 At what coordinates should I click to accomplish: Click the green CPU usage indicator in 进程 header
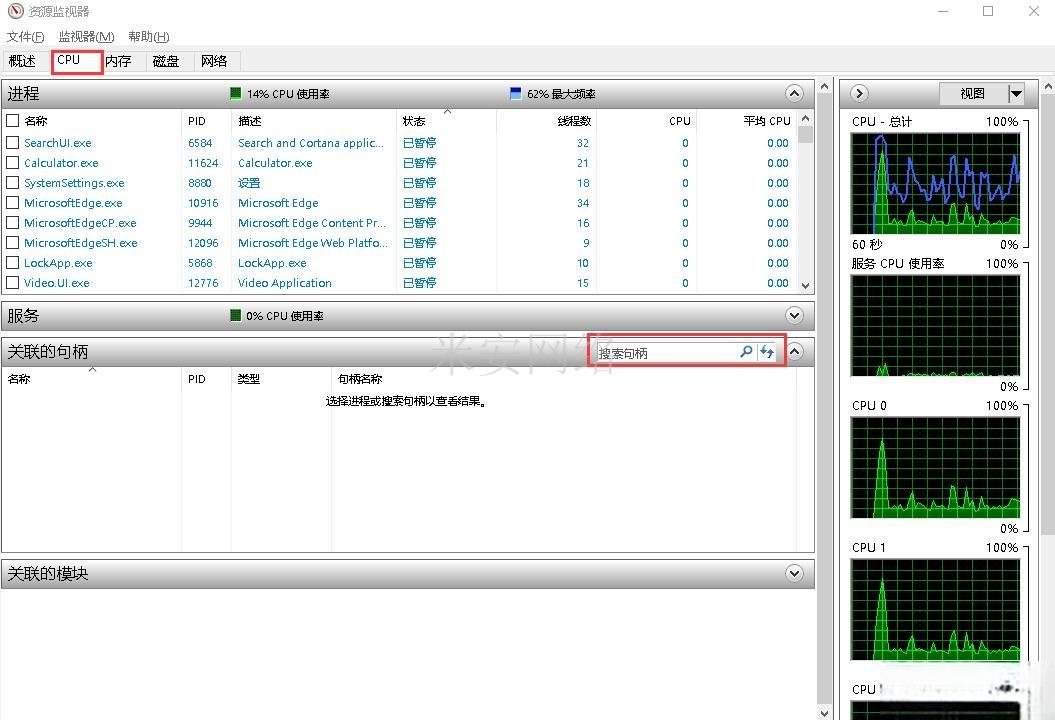pyautogui.click(x=235, y=93)
